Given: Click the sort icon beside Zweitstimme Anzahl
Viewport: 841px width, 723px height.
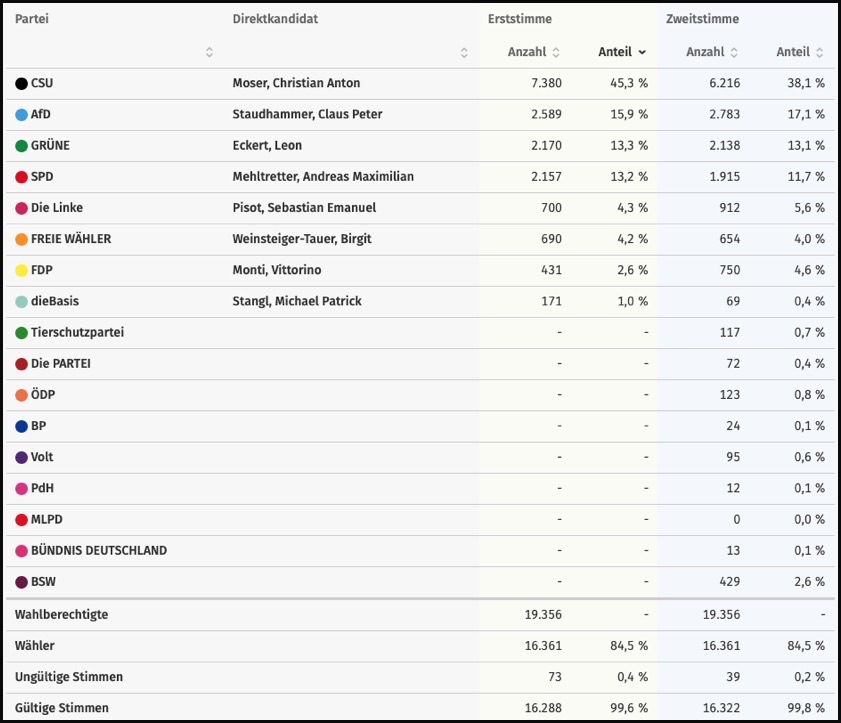Looking at the screenshot, I should click(x=734, y=52).
